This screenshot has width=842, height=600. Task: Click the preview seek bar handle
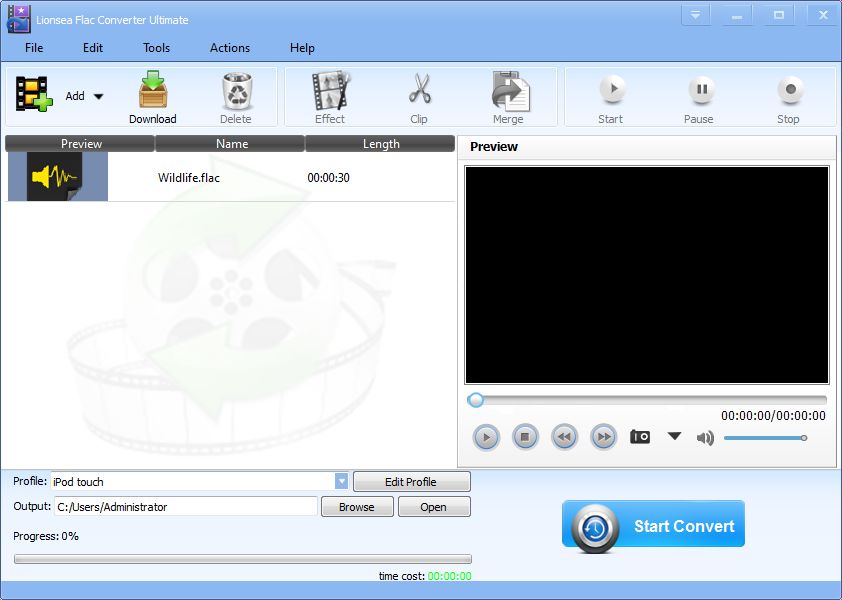[x=475, y=400]
